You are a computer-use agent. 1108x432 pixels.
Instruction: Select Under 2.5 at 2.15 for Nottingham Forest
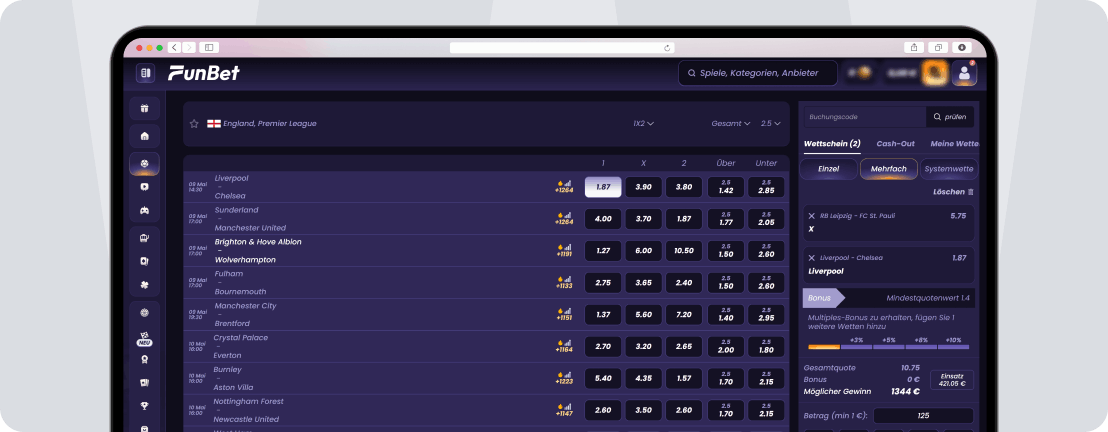[x=766, y=411]
